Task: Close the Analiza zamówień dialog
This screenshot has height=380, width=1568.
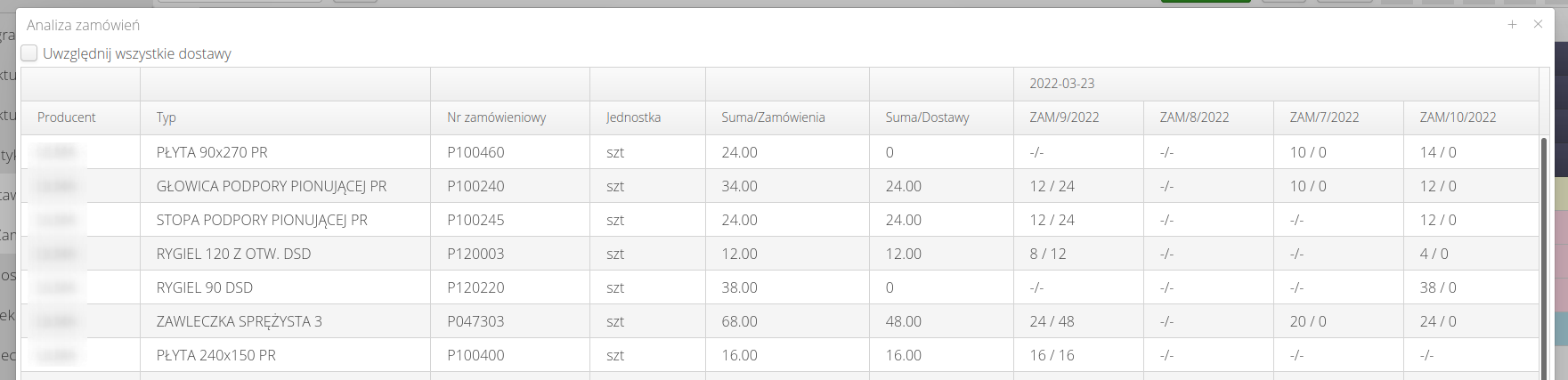Action: 1538,25
